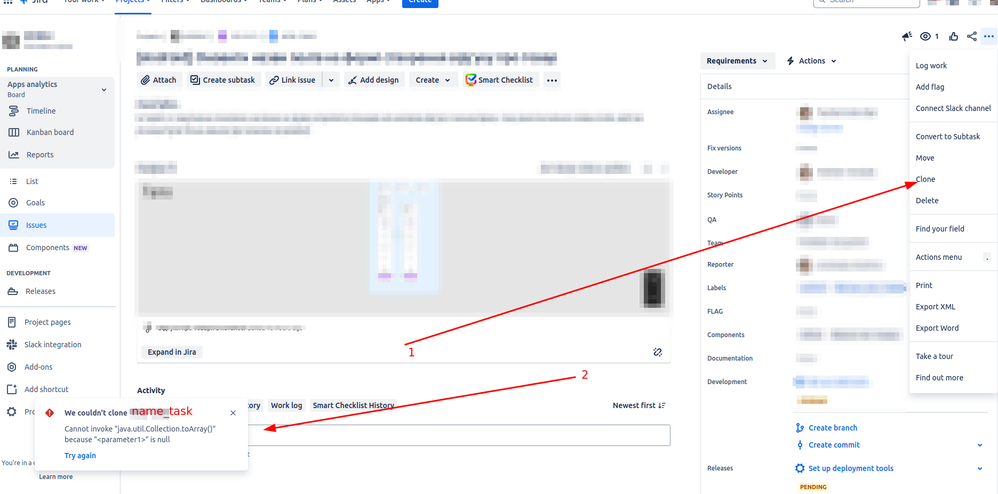Select Find out more

click(939, 378)
